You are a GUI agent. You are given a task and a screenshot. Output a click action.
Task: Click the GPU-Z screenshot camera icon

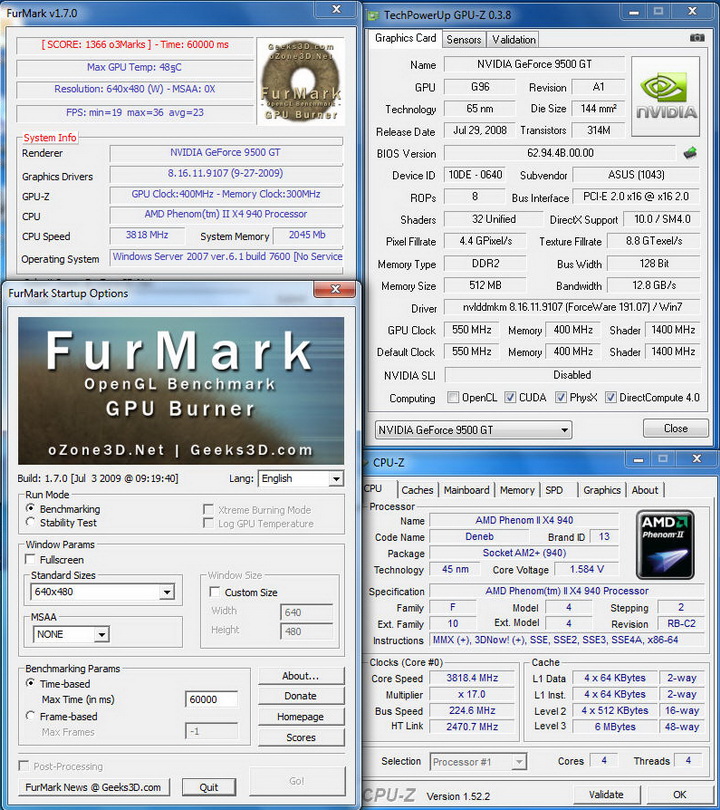click(696, 38)
